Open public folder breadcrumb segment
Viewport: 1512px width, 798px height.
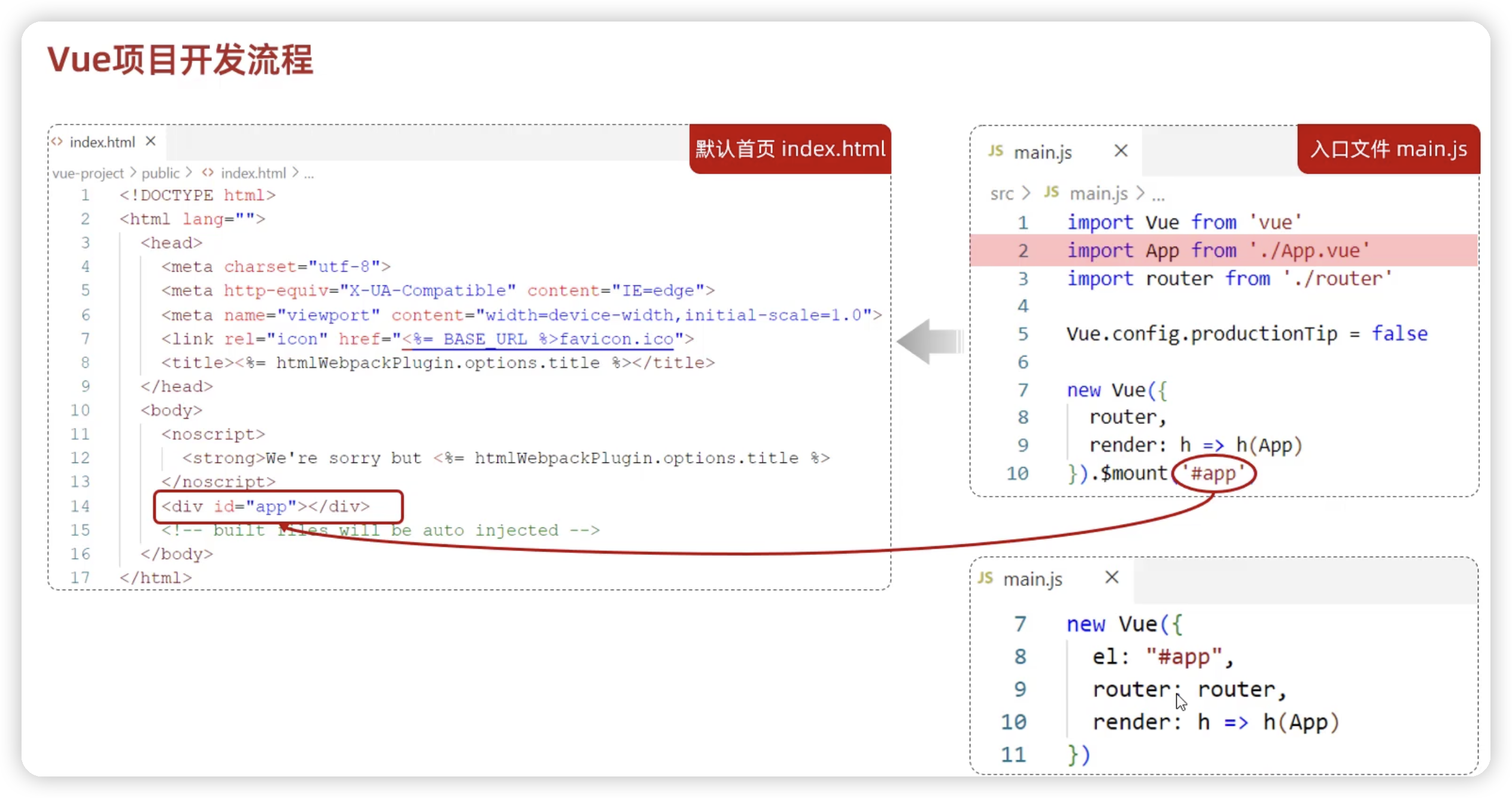(x=160, y=173)
